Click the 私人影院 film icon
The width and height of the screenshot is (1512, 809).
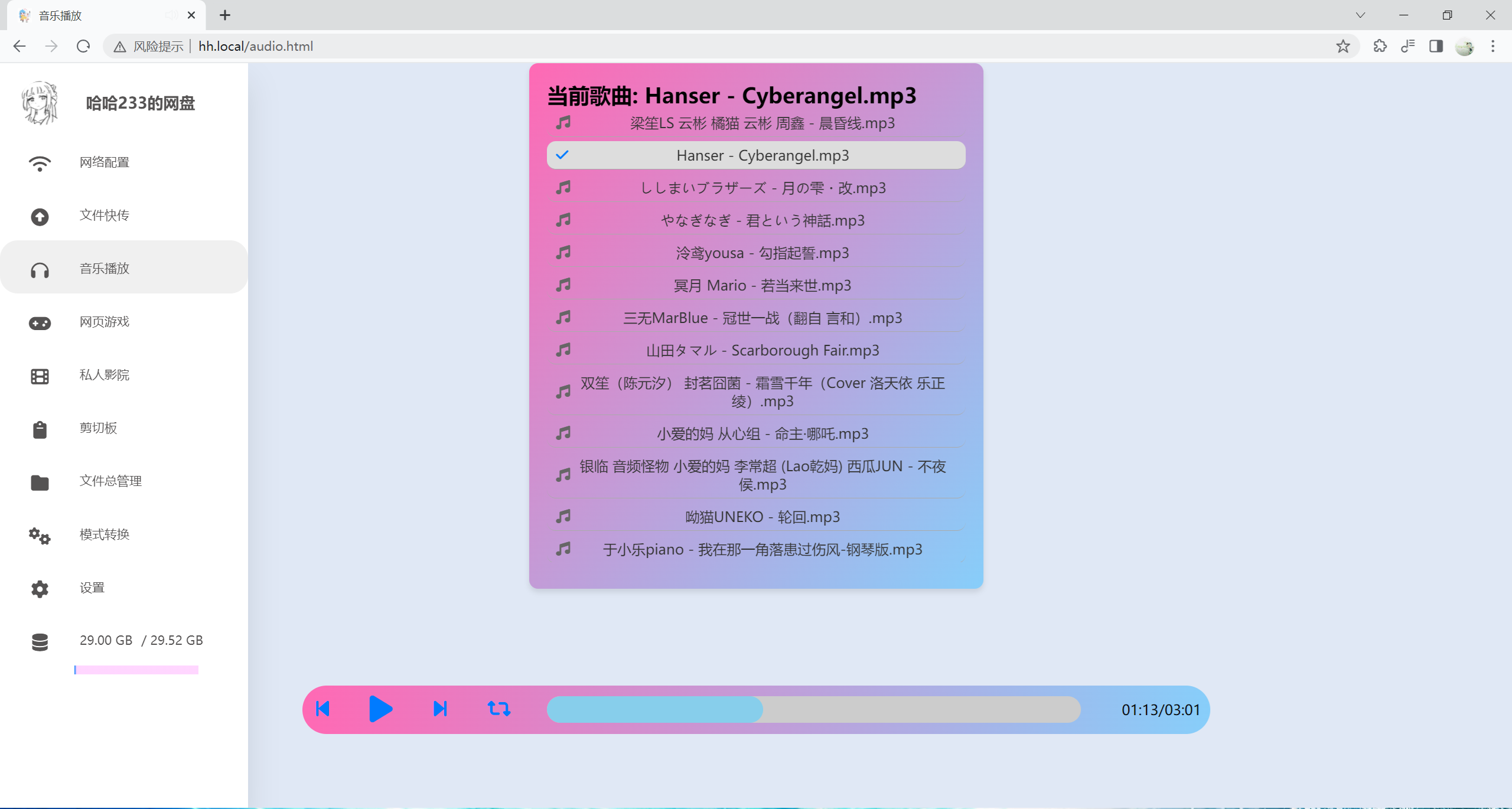click(x=40, y=376)
